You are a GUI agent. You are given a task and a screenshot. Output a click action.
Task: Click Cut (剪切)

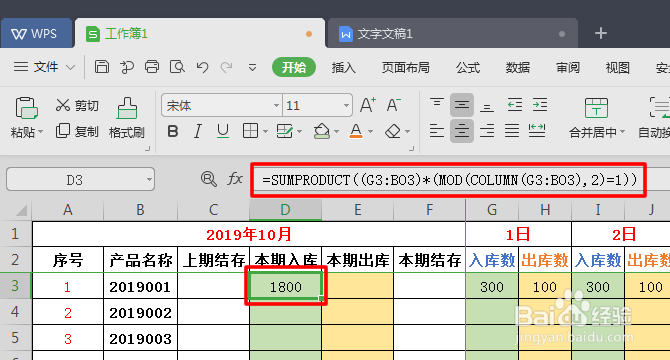(77, 105)
